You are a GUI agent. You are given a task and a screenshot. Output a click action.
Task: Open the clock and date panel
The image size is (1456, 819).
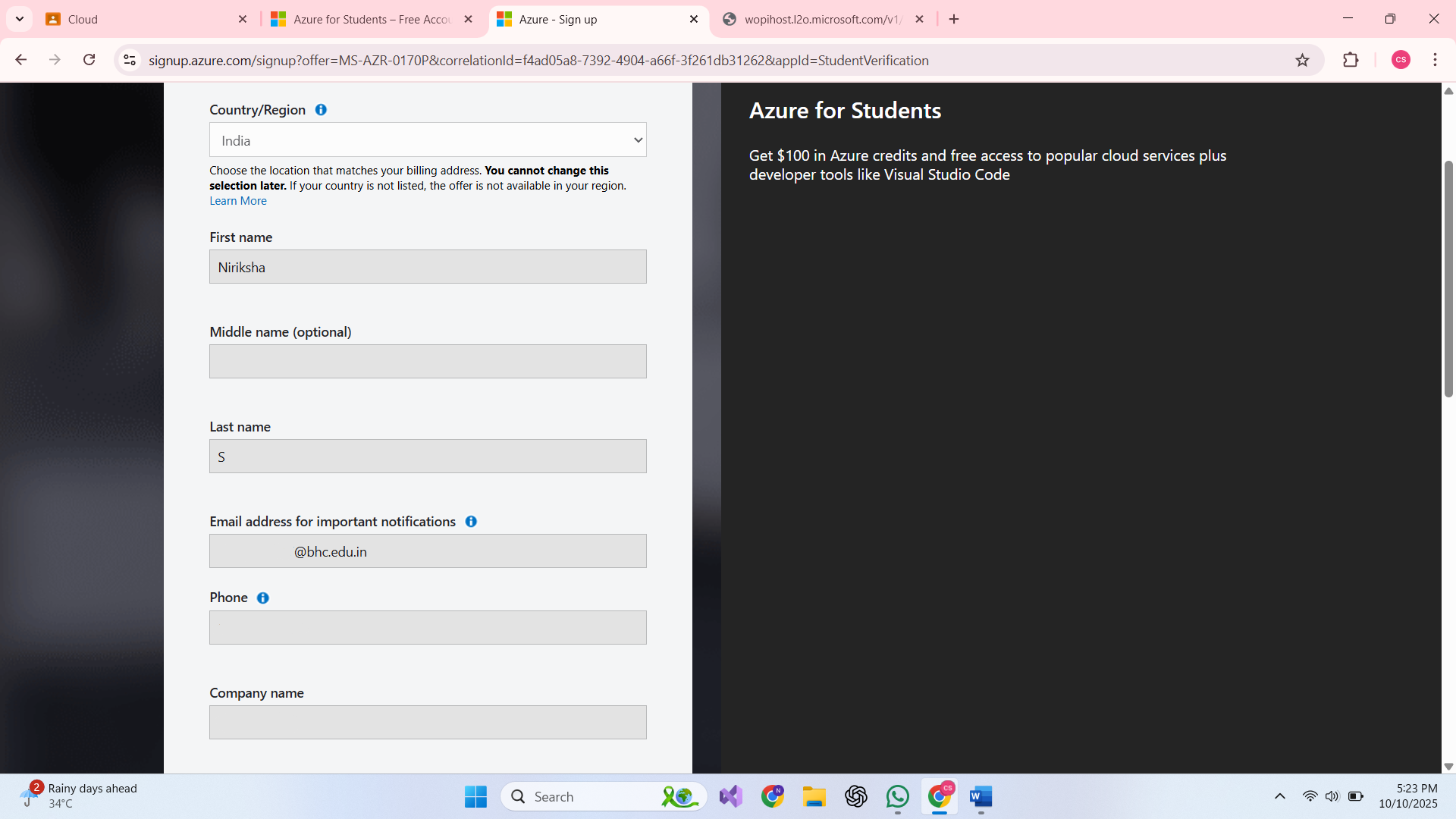(1408, 796)
